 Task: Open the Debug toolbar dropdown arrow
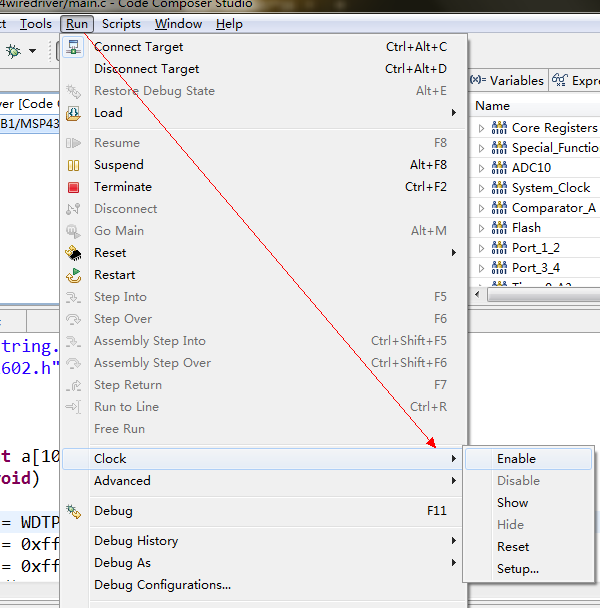click(33, 51)
